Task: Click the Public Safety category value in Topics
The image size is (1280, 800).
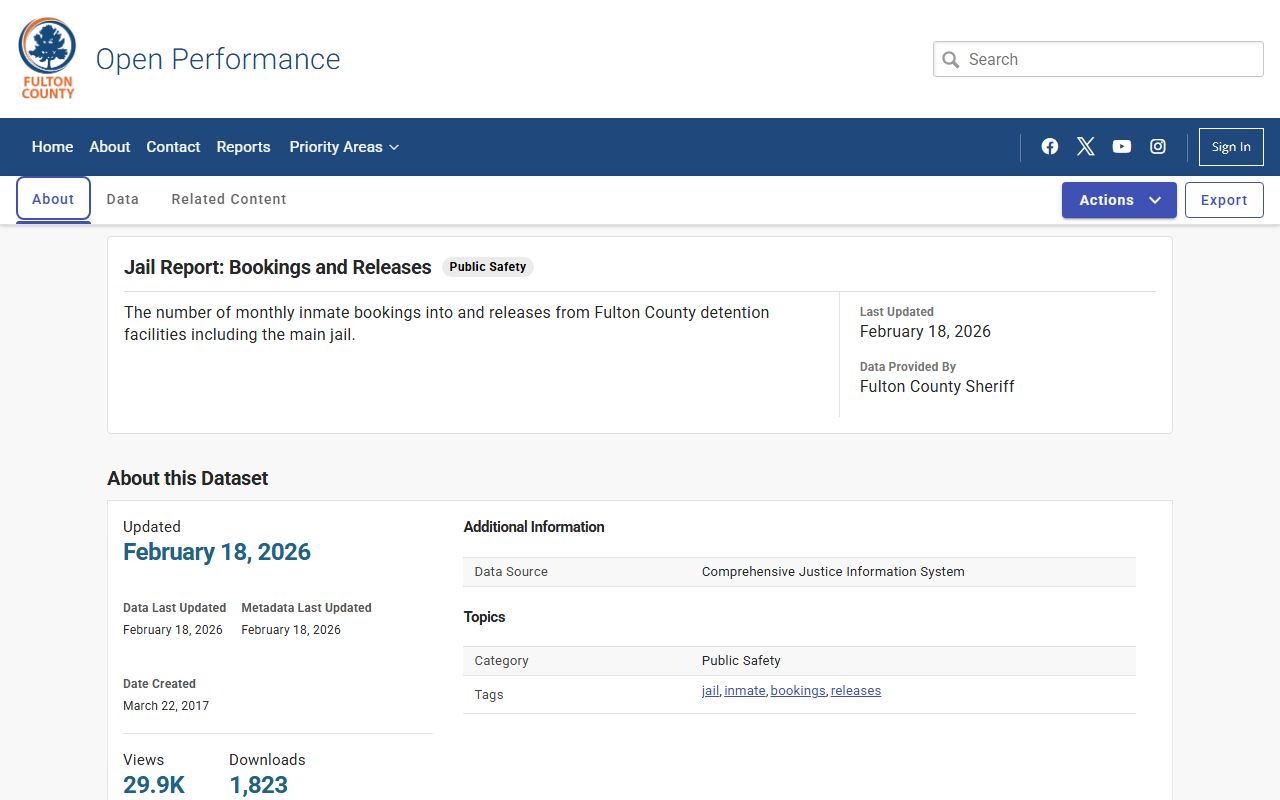Action: tap(741, 661)
